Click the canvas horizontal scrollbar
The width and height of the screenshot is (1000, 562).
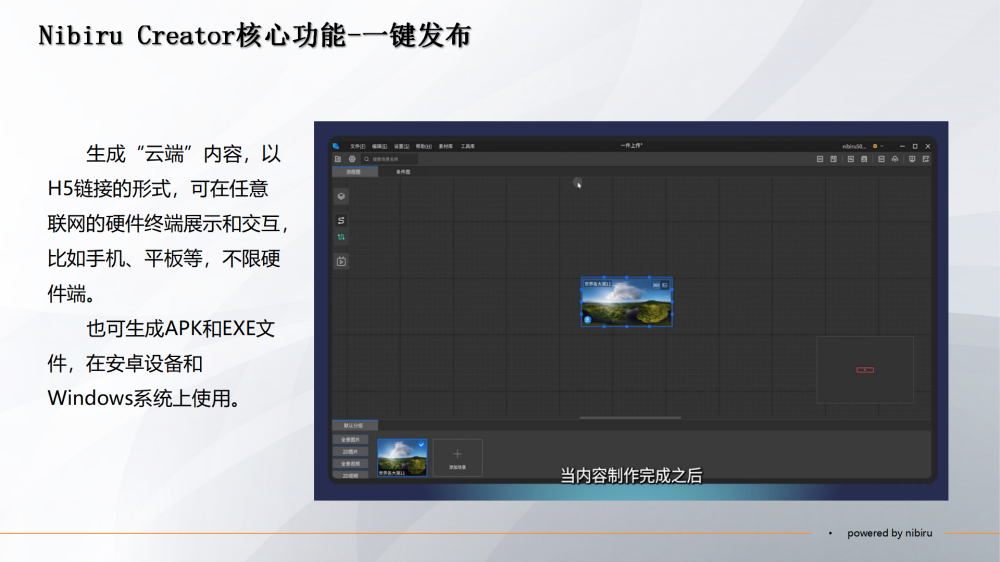point(630,418)
